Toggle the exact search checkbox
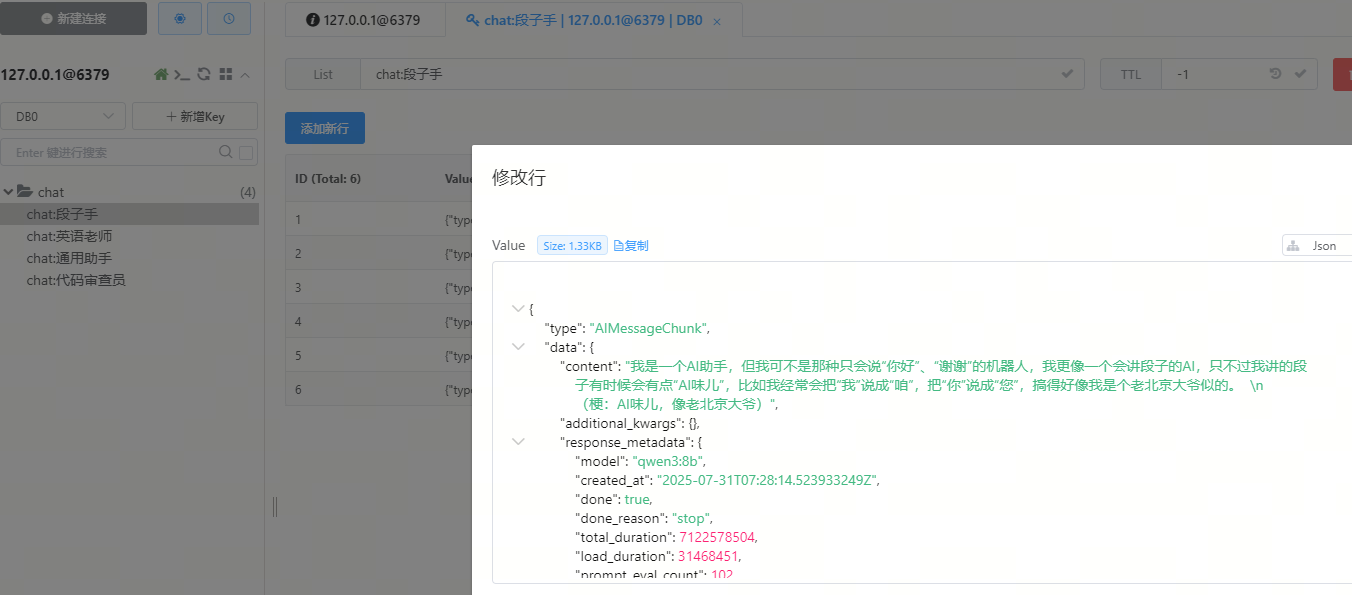This screenshot has width=1352, height=595. pos(247,152)
